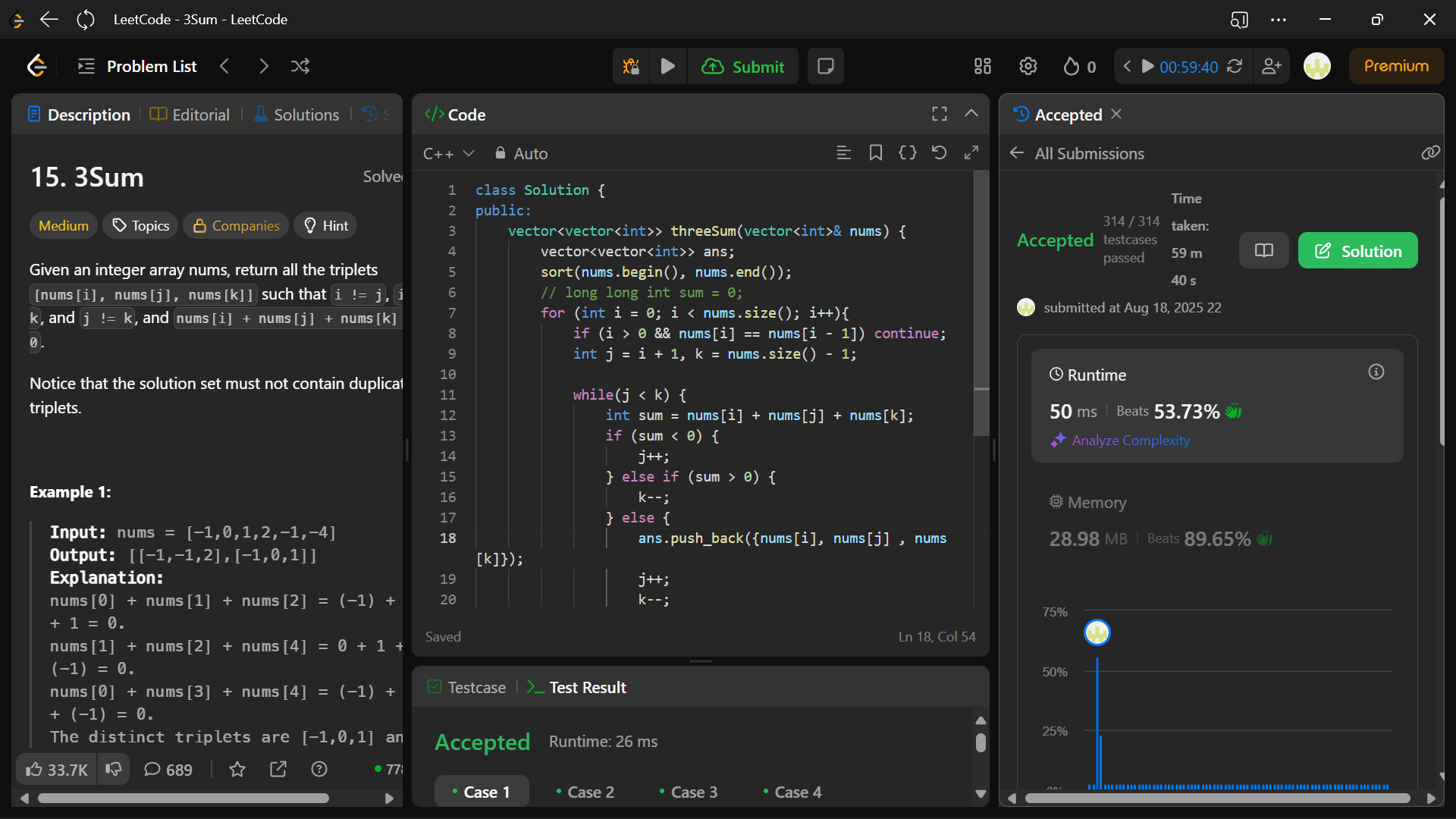Shuffle to a random problem
Screen dimensions: 1456x819
[300, 67]
